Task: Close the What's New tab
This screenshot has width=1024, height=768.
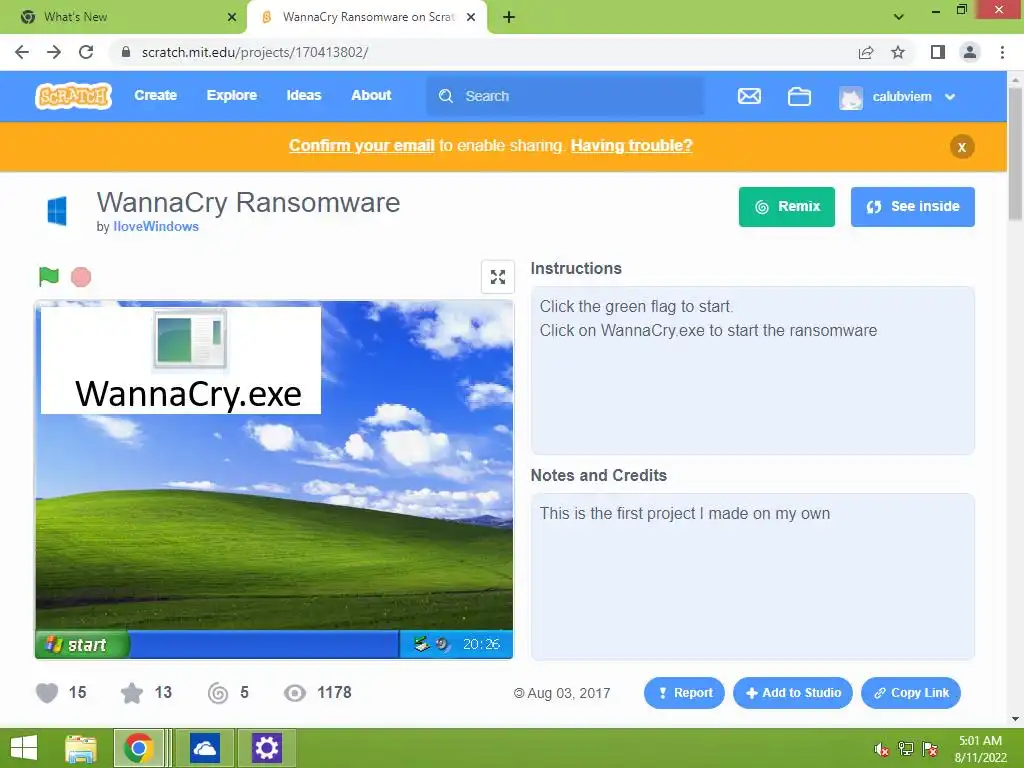Action: (x=231, y=17)
